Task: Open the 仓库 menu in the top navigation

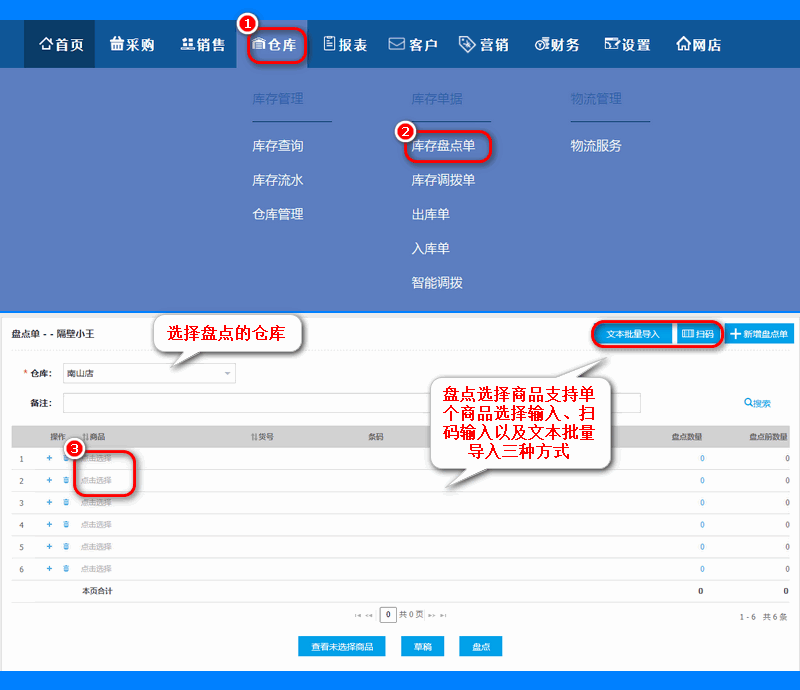Action: click(274, 45)
